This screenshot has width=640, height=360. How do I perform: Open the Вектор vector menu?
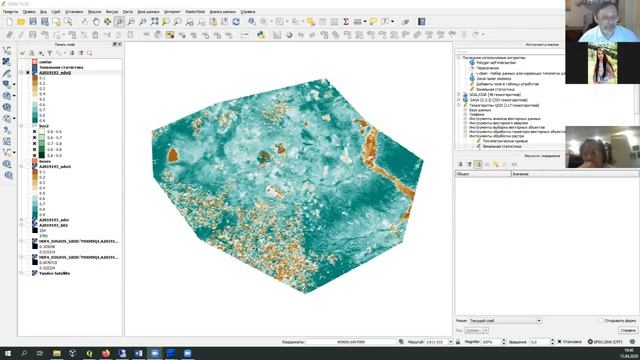[112, 12]
